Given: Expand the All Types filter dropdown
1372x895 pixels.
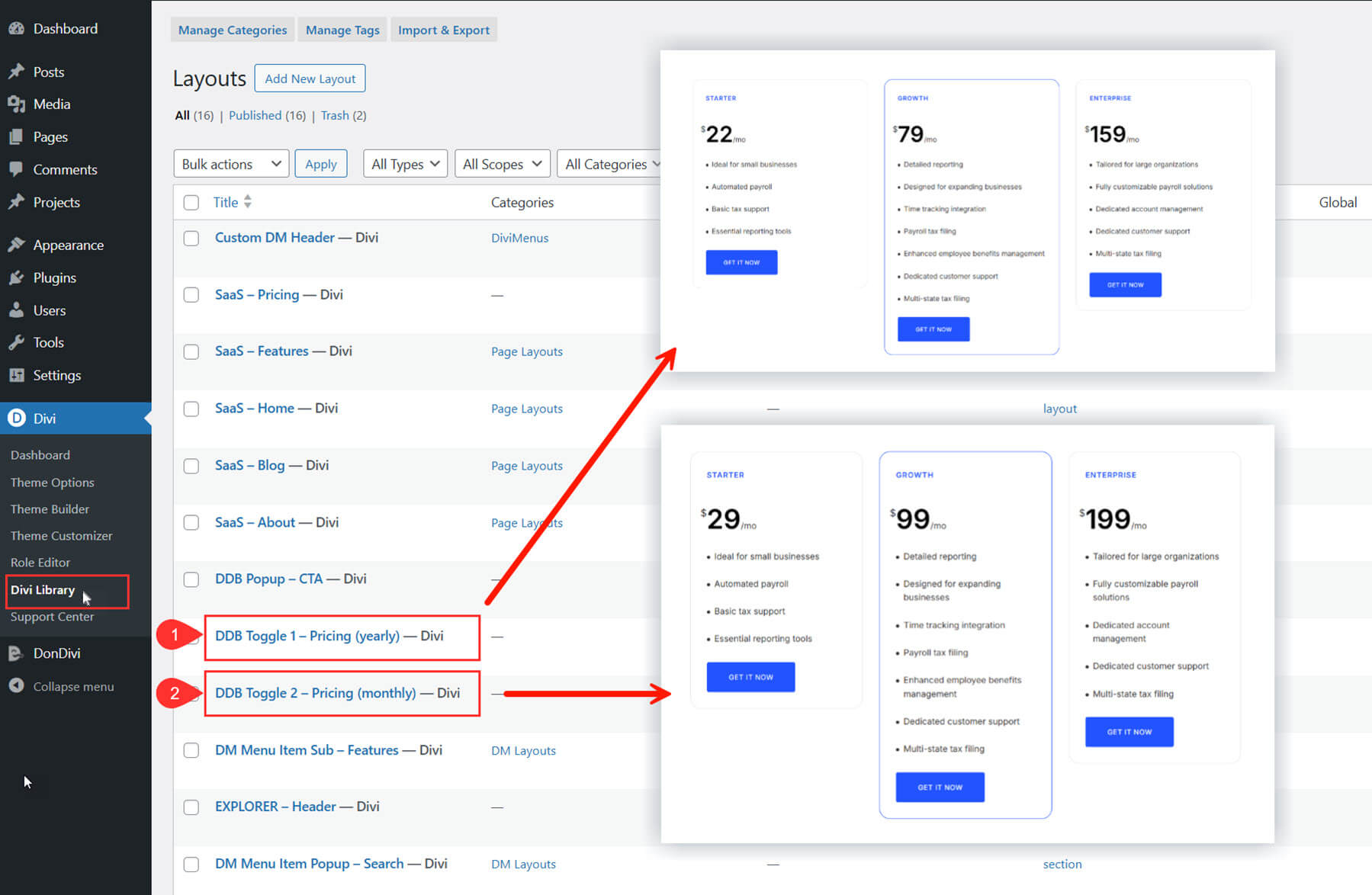Looking at the screenshot, I should 405,163.
